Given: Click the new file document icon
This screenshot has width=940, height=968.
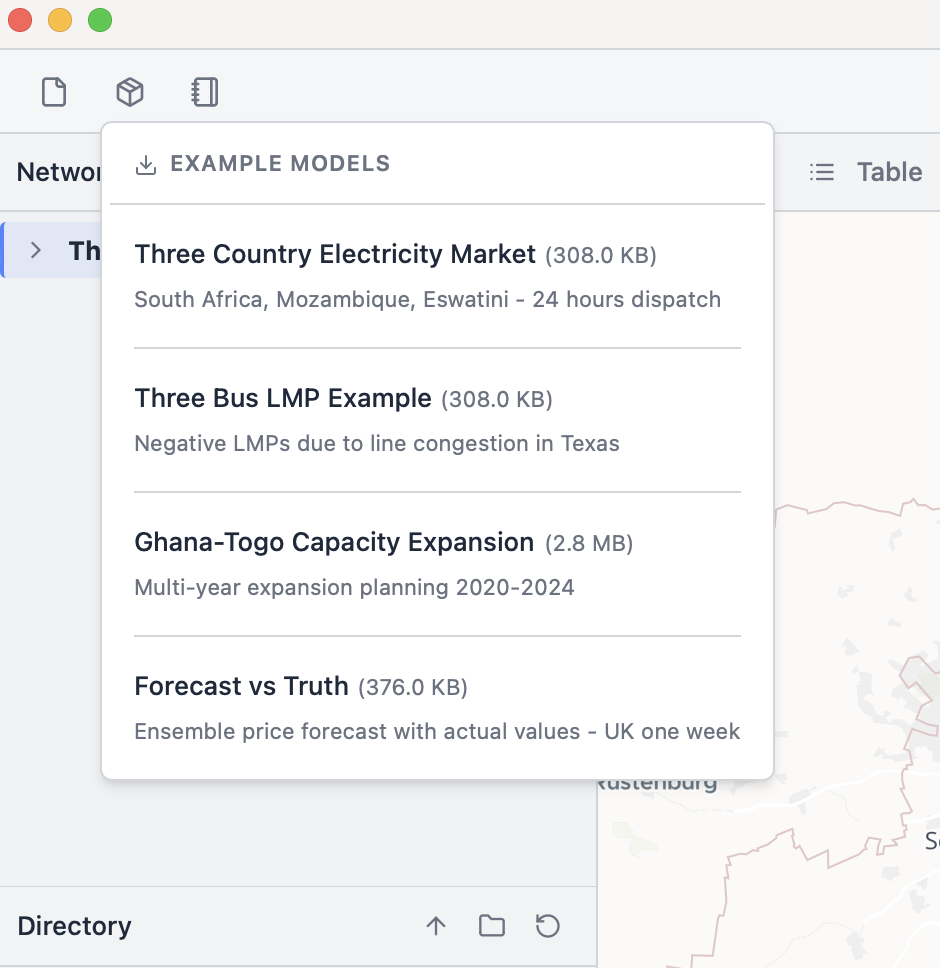Looking at the screenshot, I should tap(54, 93).
